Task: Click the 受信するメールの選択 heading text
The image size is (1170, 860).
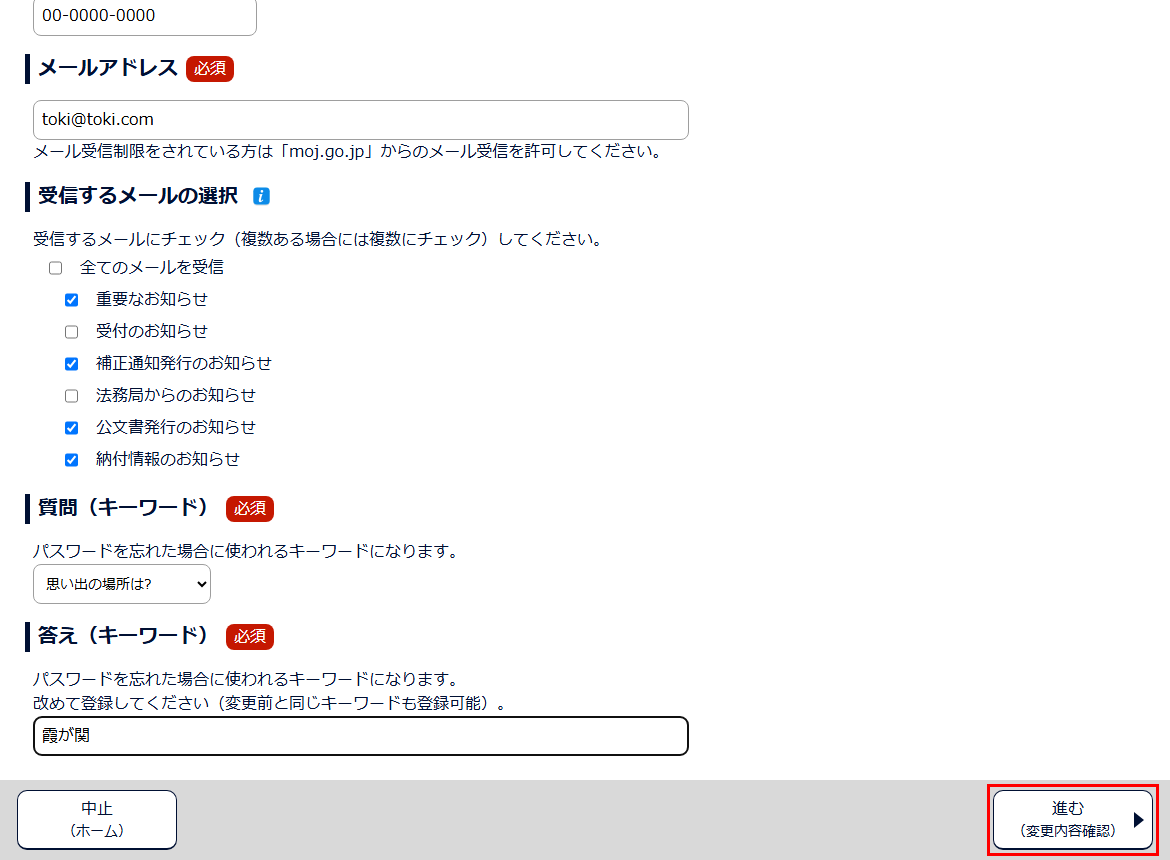Action: [138, 196]
